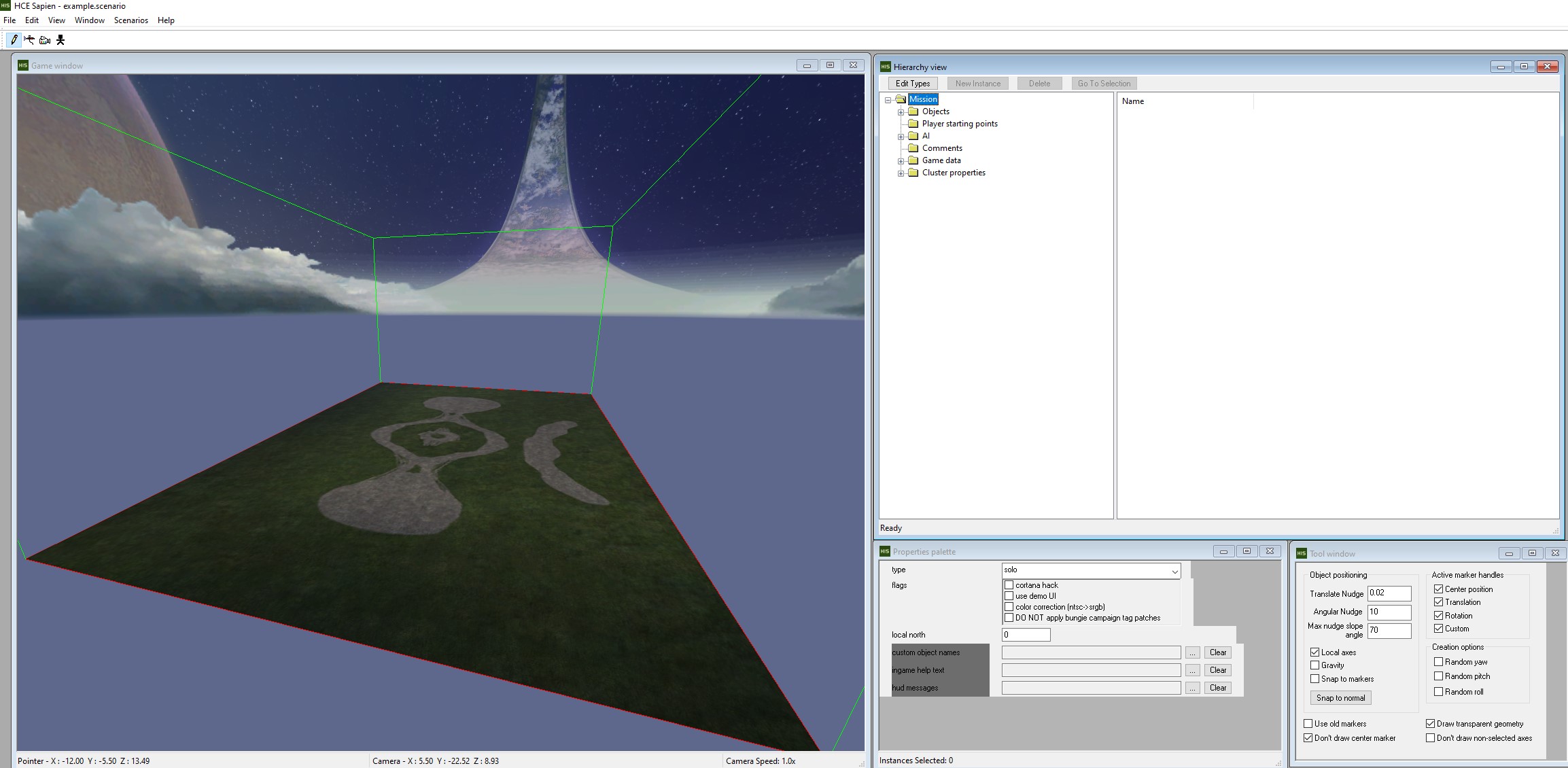The image size is (1568, 768).
Task: Expand the Game data tree node
Action: 901,161
